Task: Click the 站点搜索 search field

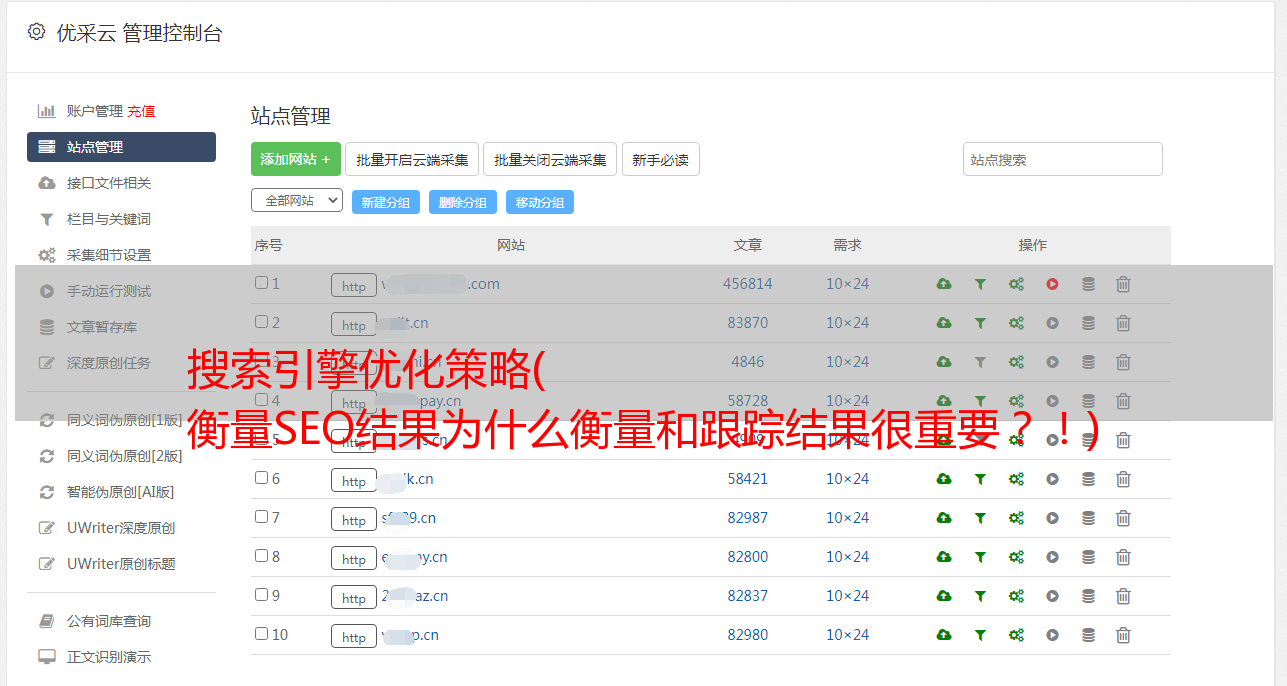Action: click(1062, 159)
